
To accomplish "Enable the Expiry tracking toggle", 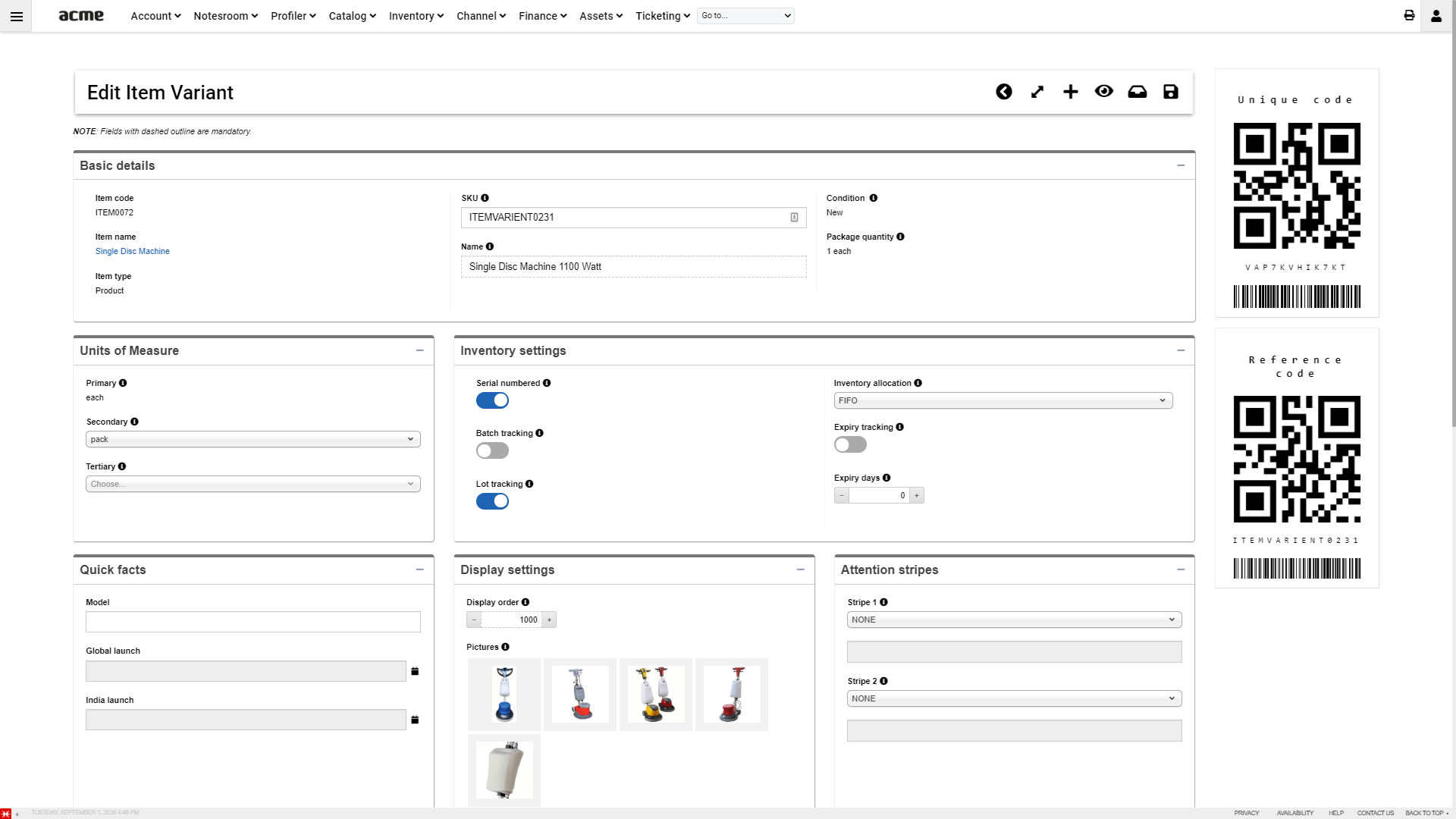I will point(850,444).
